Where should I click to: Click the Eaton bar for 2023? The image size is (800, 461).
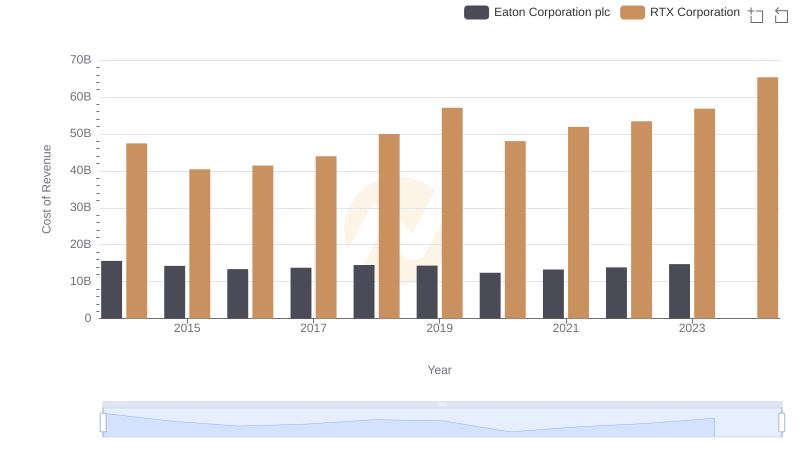pos(680,291)
